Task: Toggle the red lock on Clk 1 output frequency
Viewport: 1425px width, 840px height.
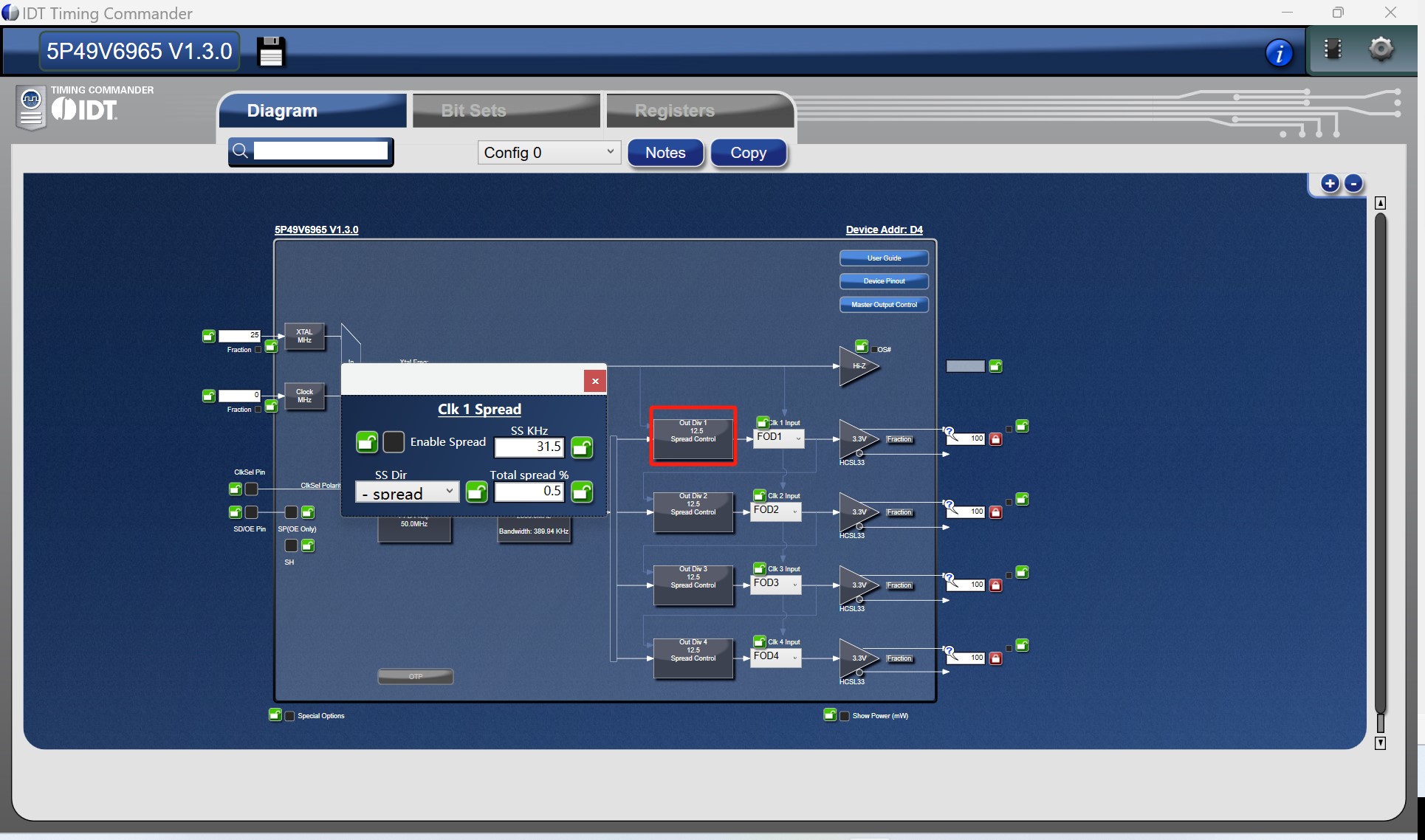Action: (995, 439)
